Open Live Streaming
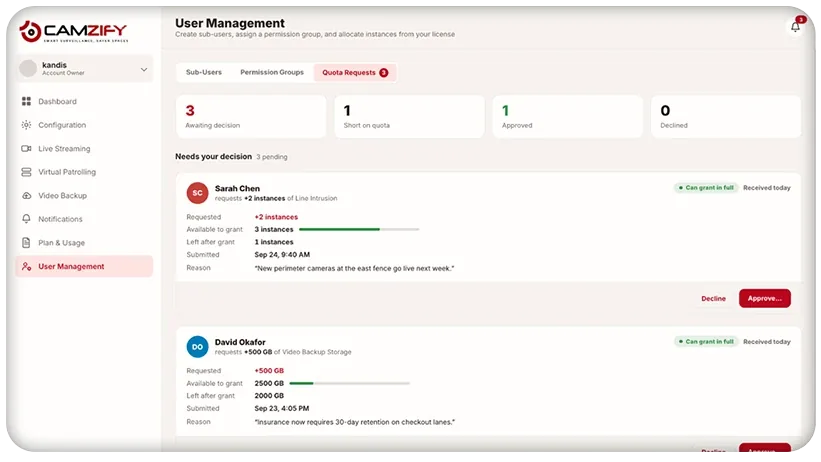Viewport: 821px width, 462px height. [x=84, y=148]
